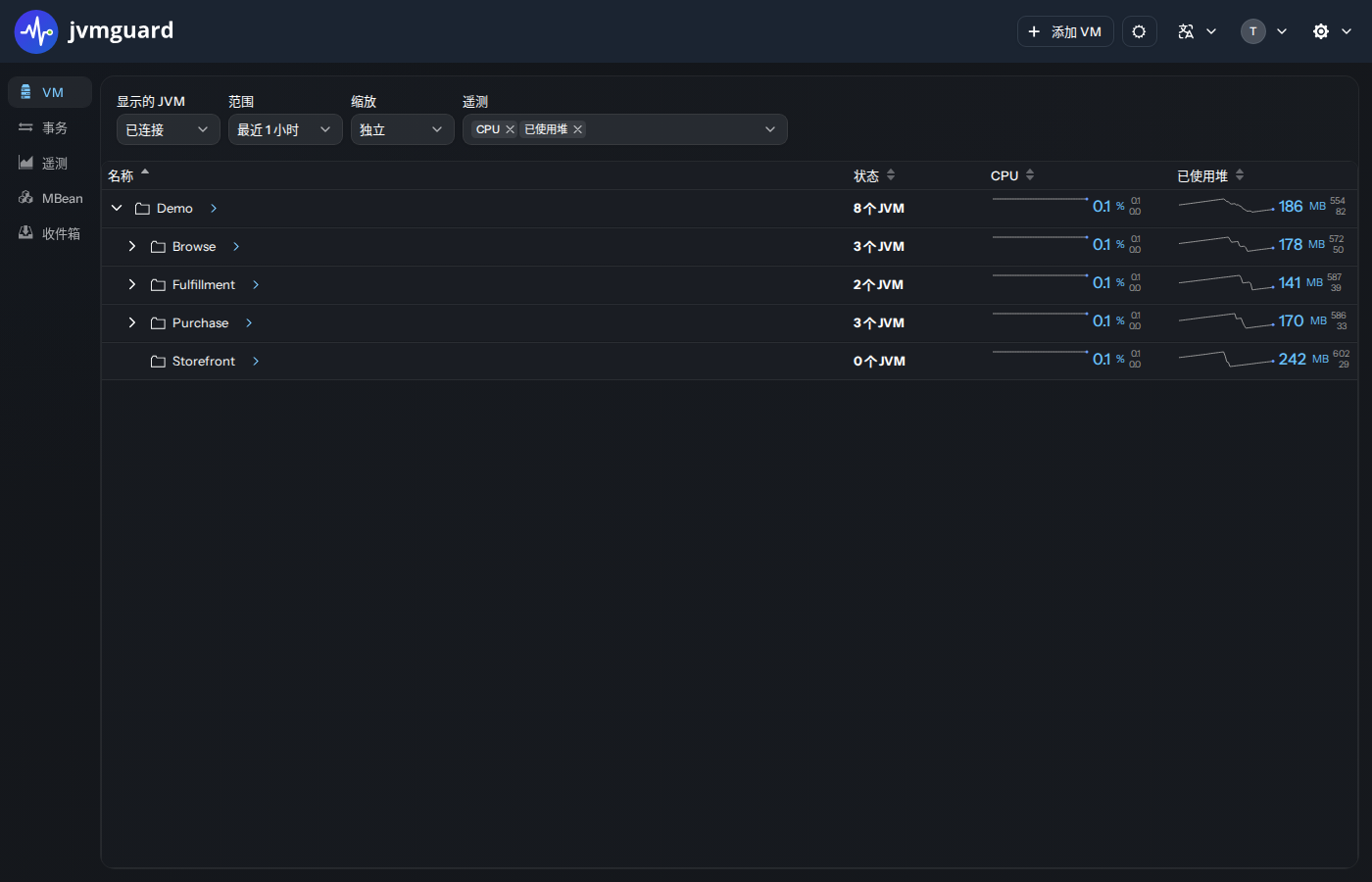Sort by 状态 column

point(874,175)
